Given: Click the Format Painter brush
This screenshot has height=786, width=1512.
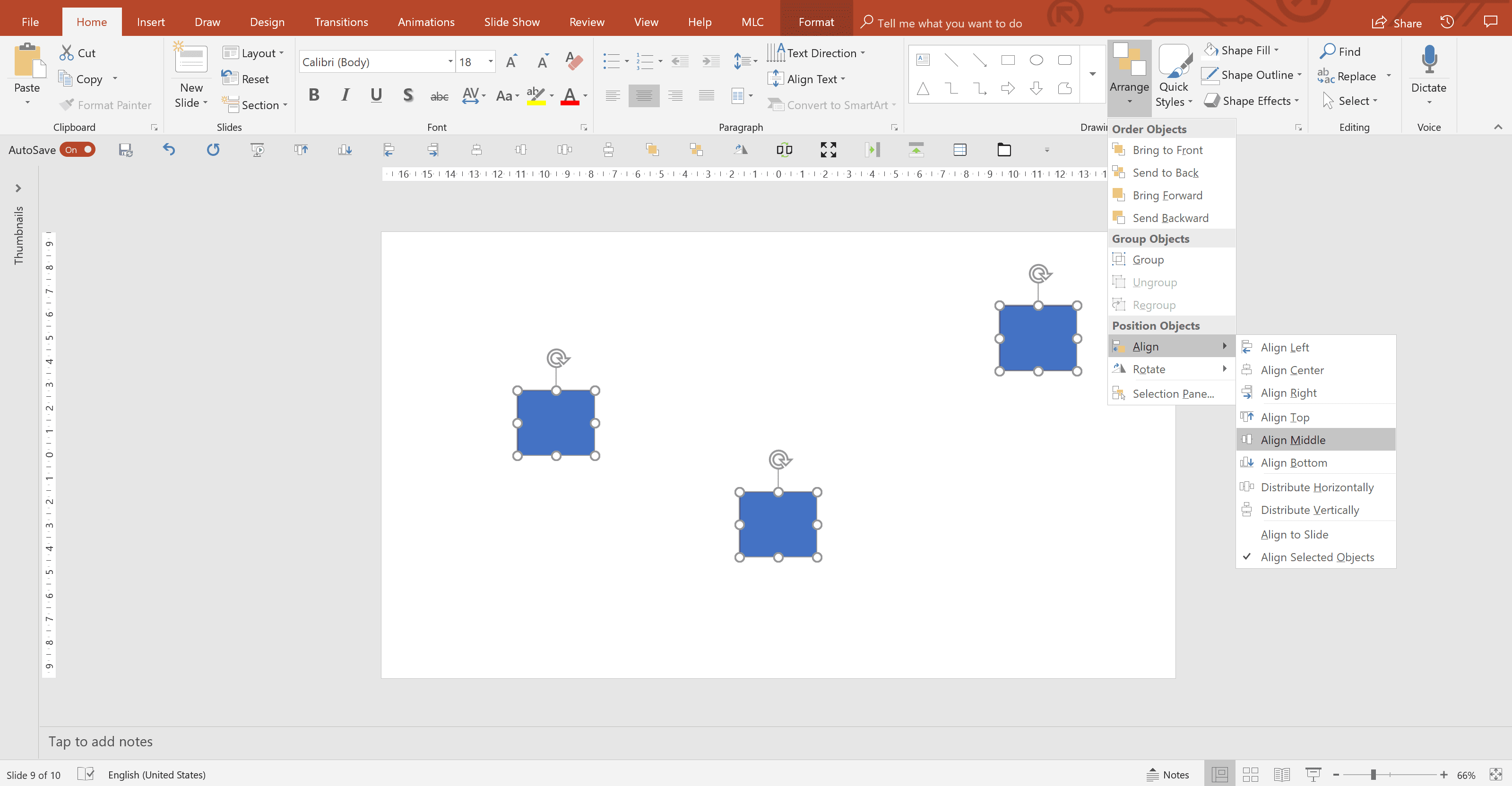Looking at the screenshot, I should coord(66,104).
